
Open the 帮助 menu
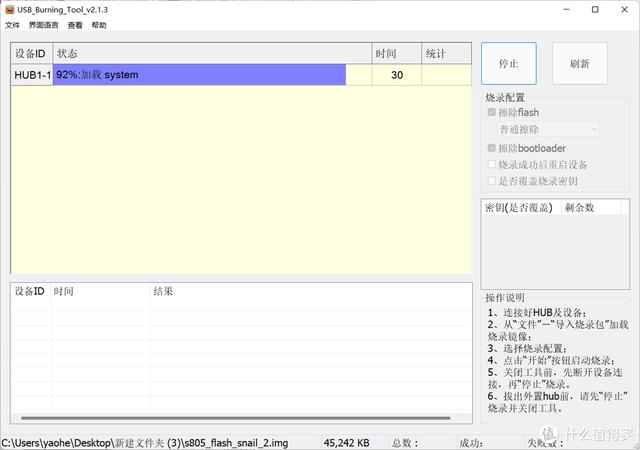(99, 25)
